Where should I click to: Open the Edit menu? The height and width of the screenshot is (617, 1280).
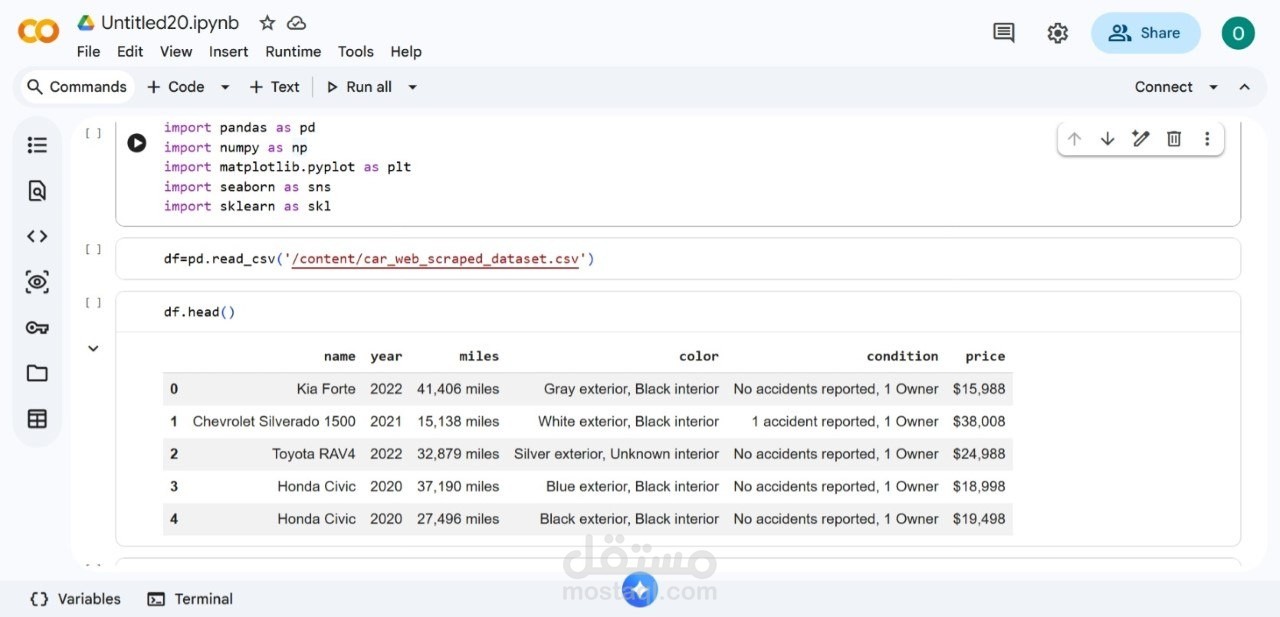coord(130,52)
